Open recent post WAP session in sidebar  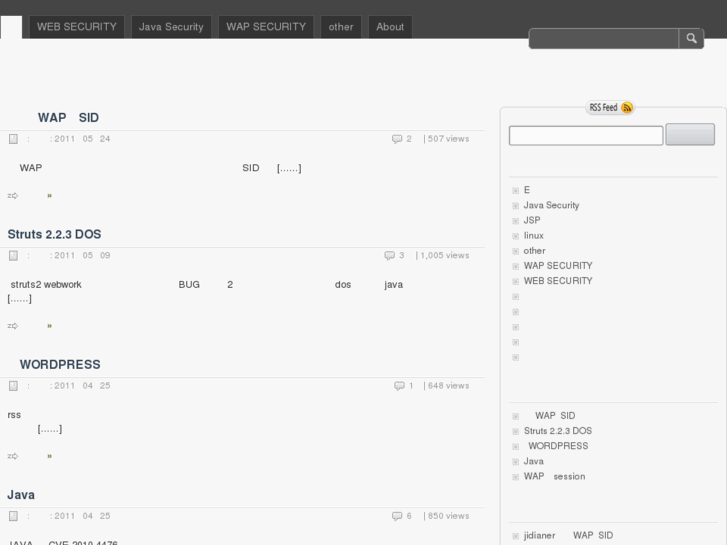pyautogui.click(x=555, y=477)
